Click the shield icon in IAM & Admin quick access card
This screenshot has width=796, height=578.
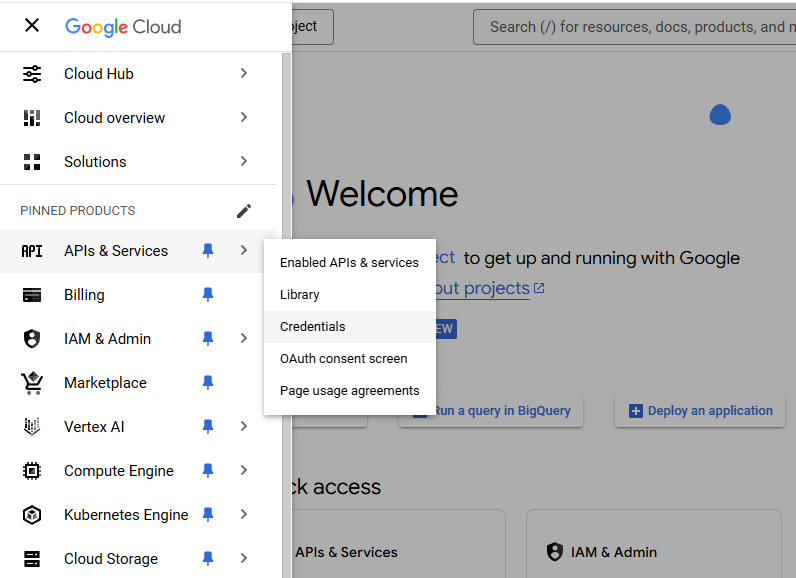pyautogui.click(x=555, y=552)
